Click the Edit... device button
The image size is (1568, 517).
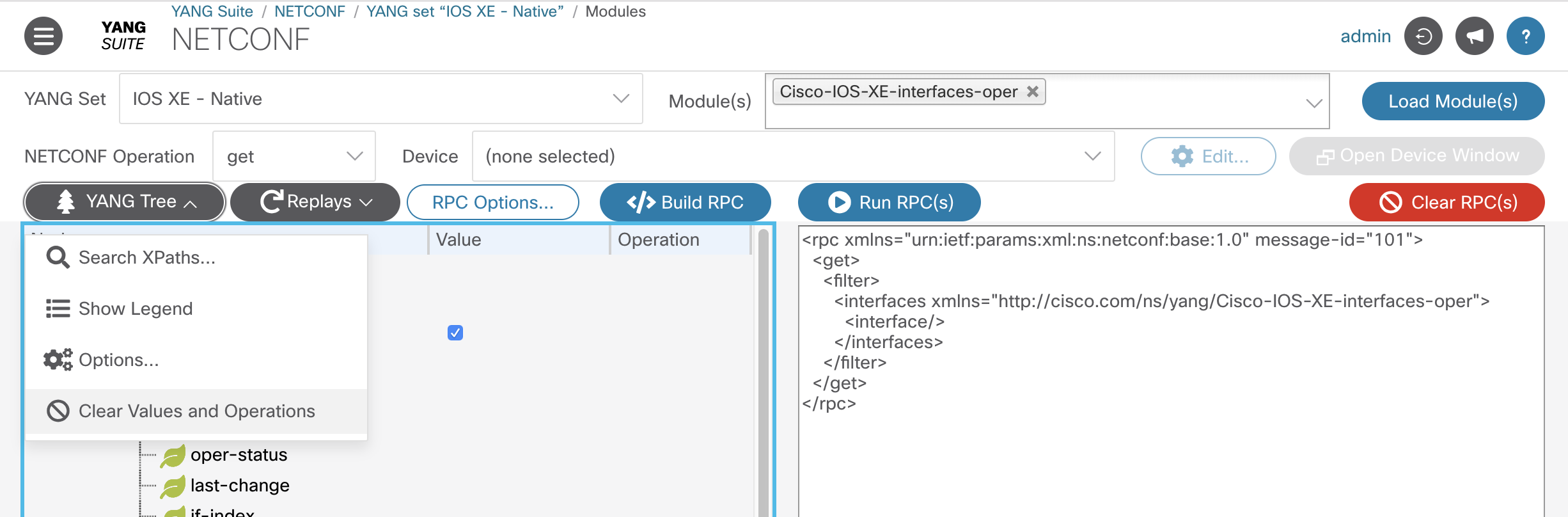tap(1208, 156)
